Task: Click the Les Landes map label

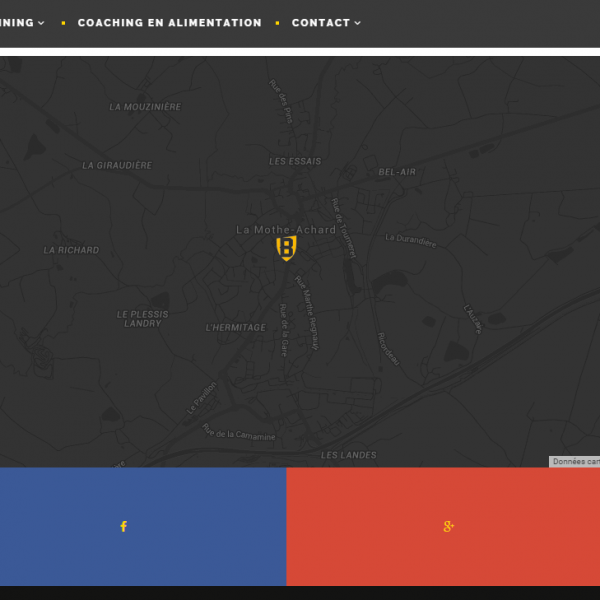Action: point(349,455)
